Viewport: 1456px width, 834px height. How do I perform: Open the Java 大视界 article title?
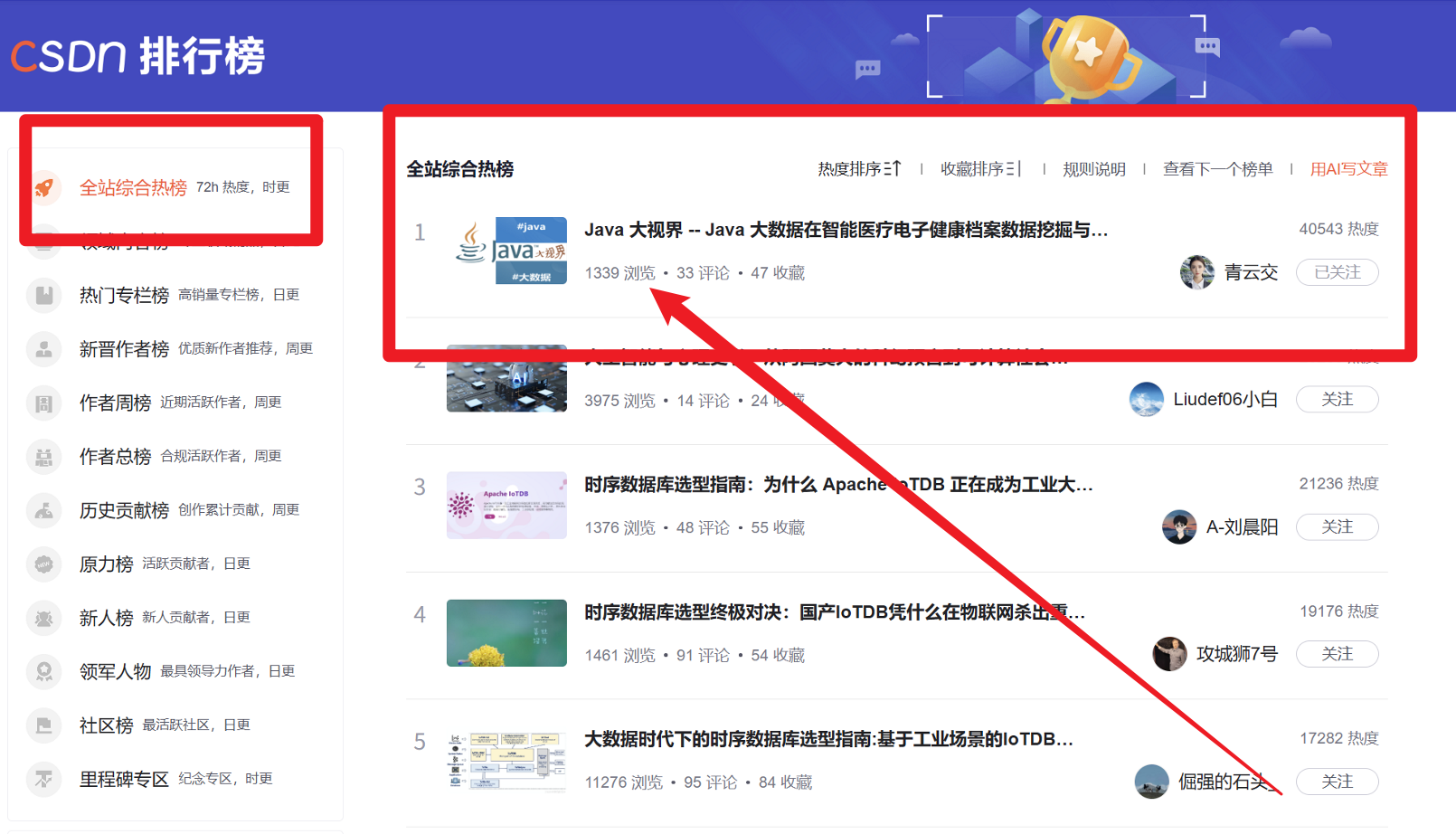[846, 230]
